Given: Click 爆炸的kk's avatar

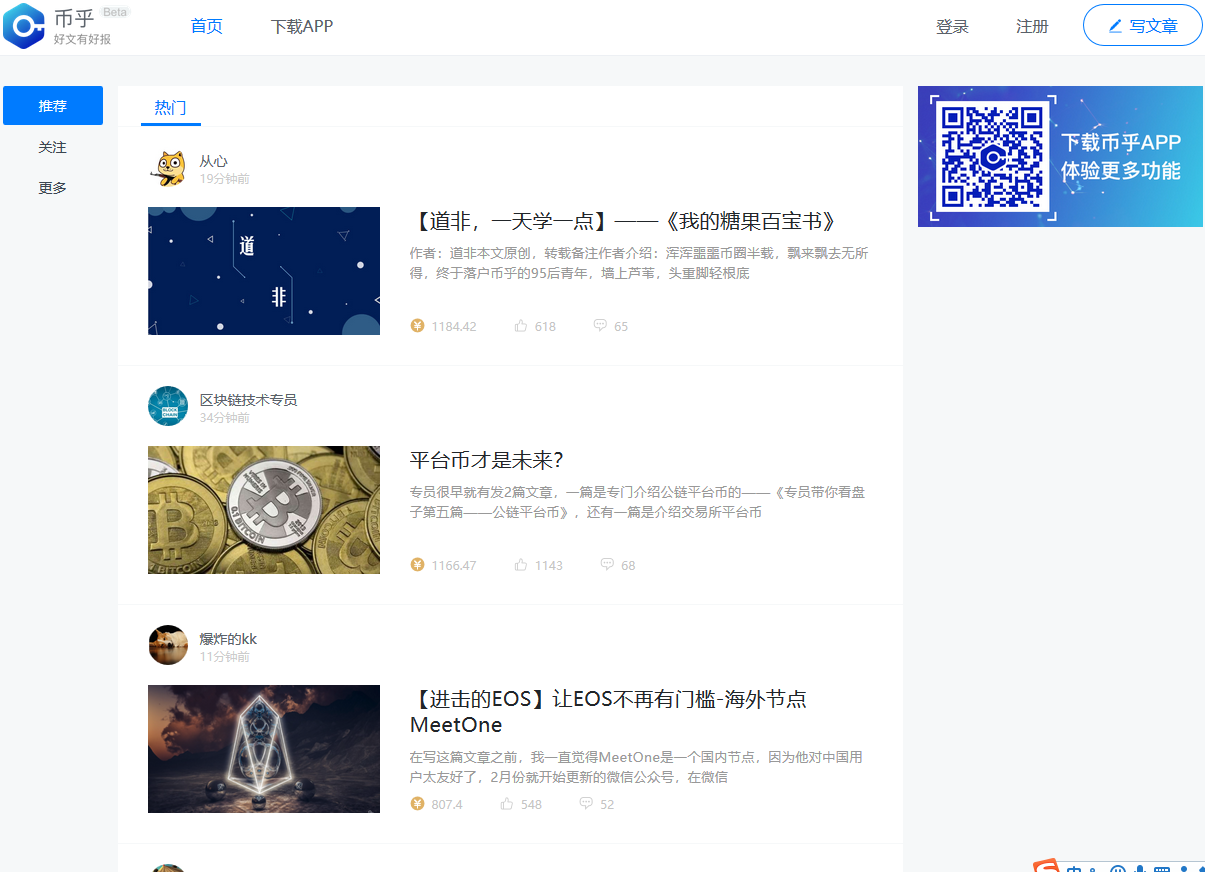Looking at the screenshot, I should tap(168, 645).
